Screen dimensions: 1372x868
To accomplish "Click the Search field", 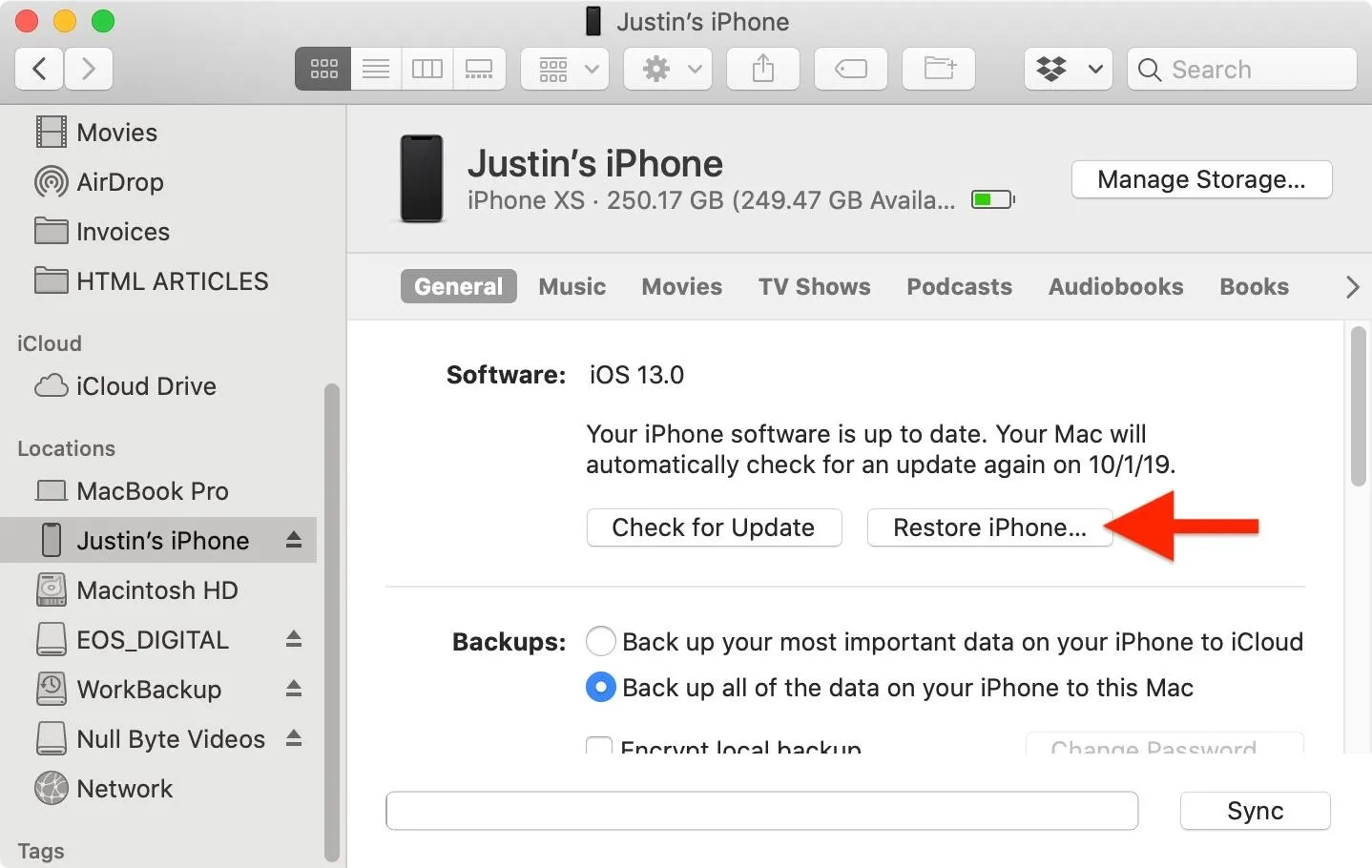I will tap(1242, 69).
